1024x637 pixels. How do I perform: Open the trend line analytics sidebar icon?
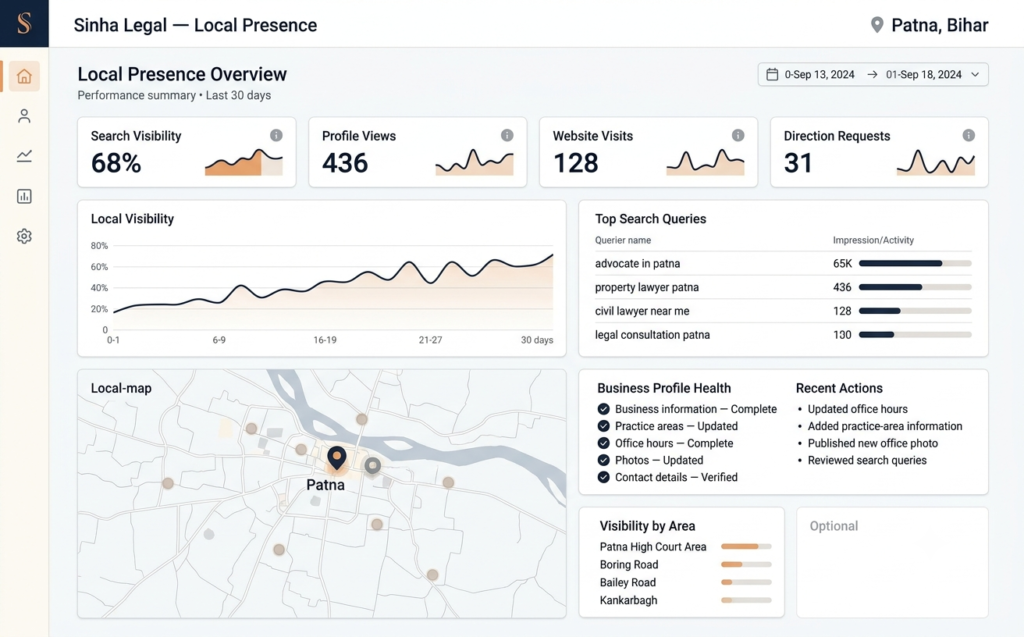click(x=24, y=156)
